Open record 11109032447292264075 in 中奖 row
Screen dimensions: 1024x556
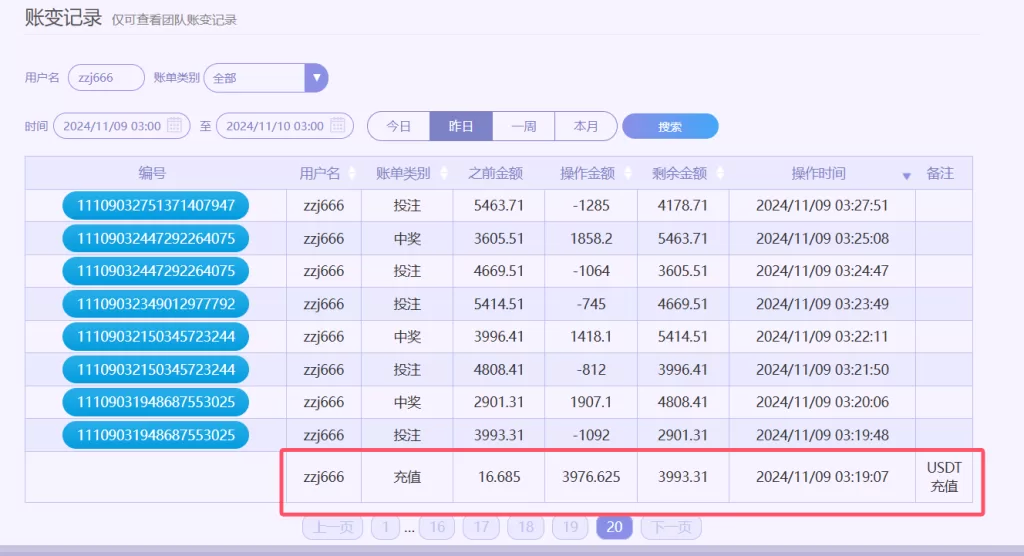click(155, 238)
